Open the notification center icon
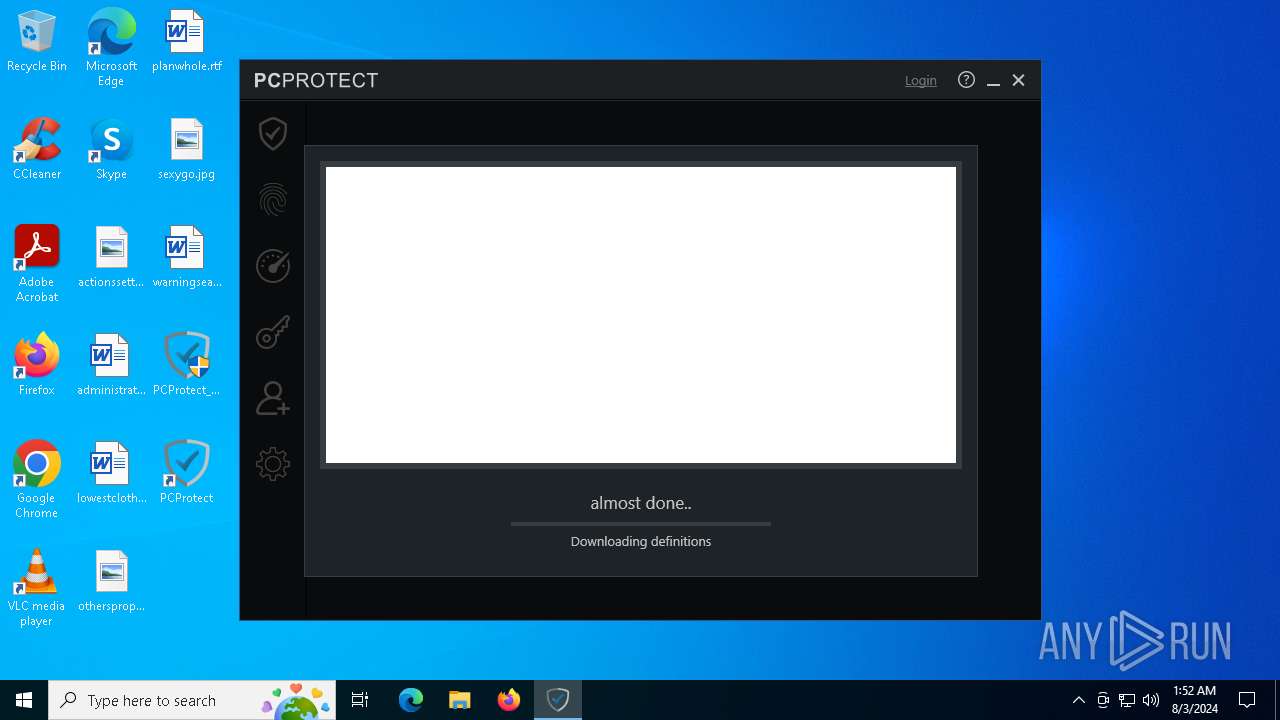This screenshot has width=1280, height=720. 1247,700
